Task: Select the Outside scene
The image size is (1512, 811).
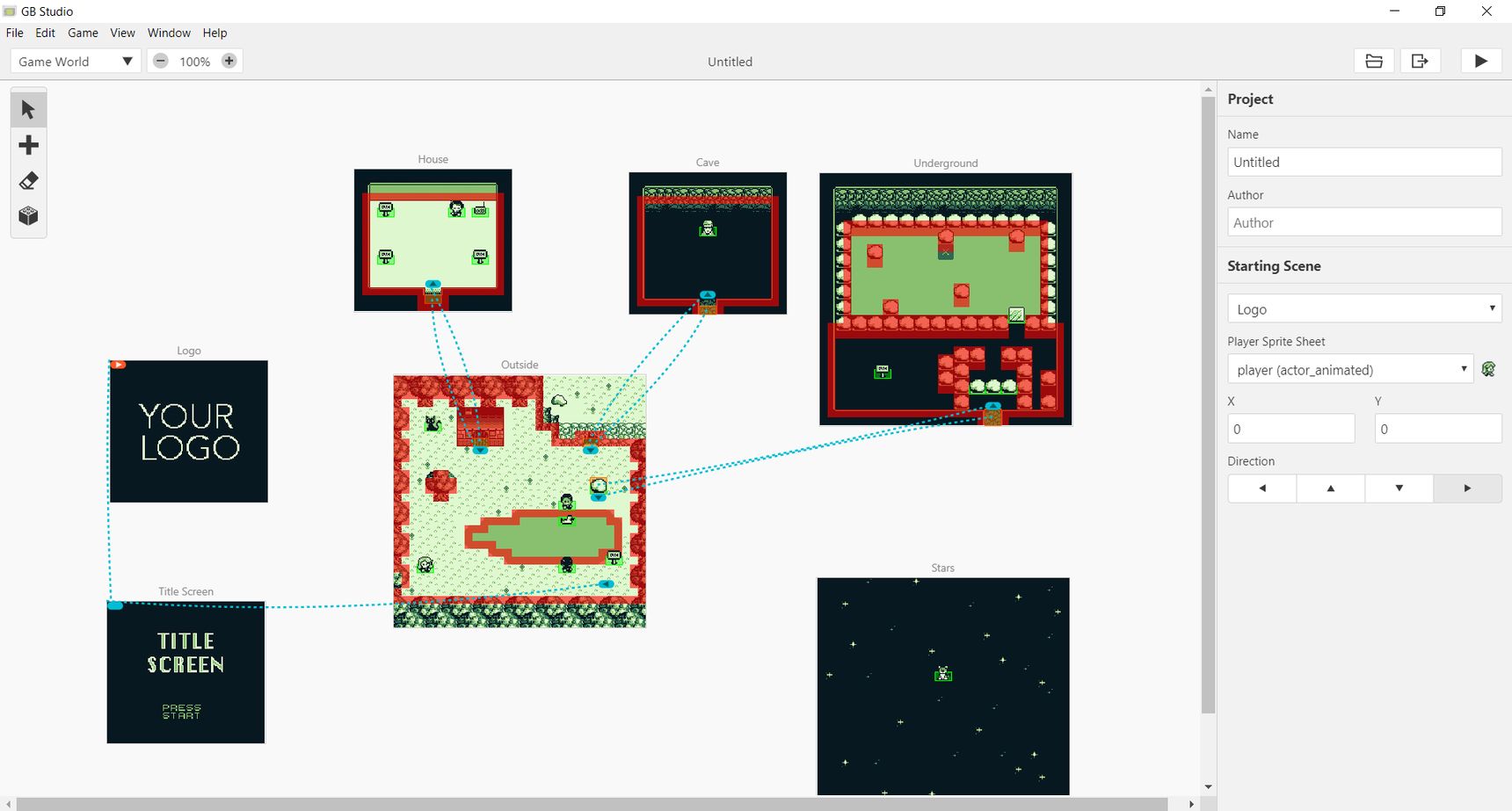Action: coord(520,501)
